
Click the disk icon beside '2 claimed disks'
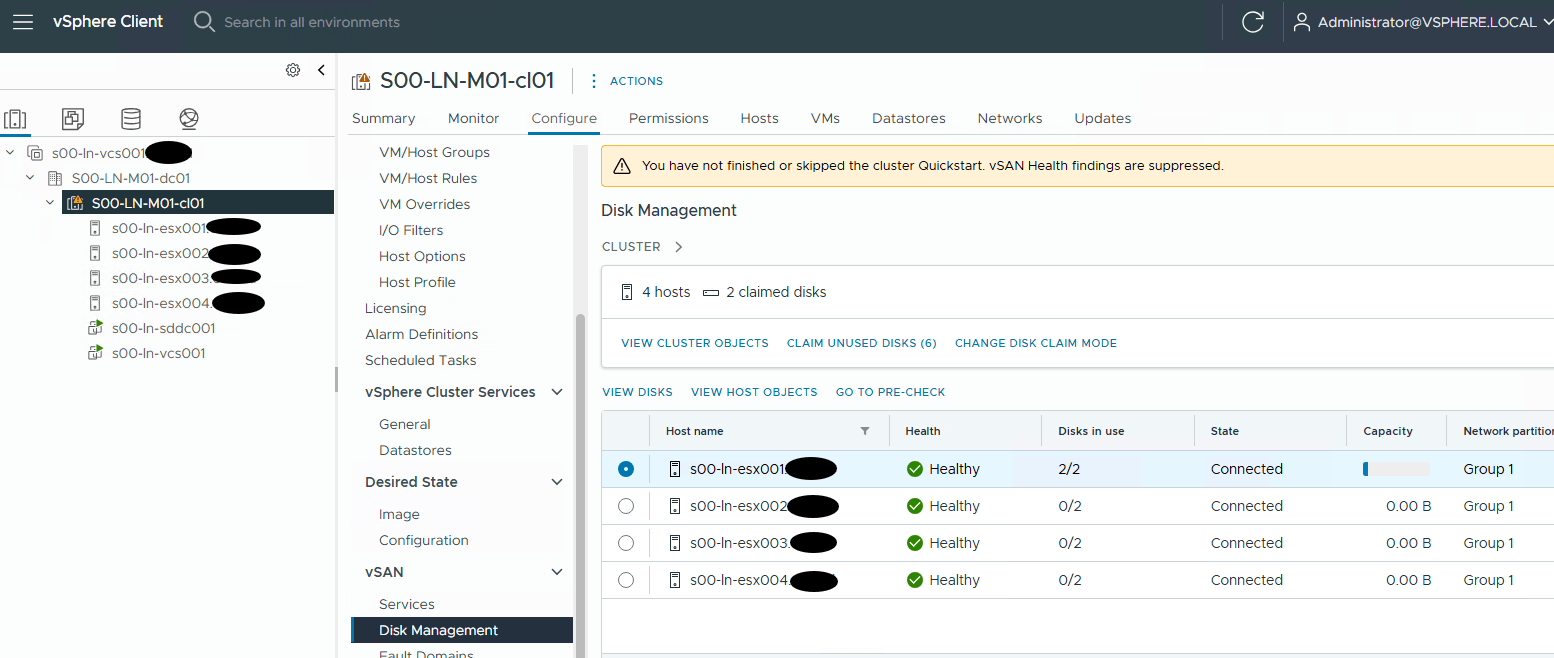click(x=711, y=293)
